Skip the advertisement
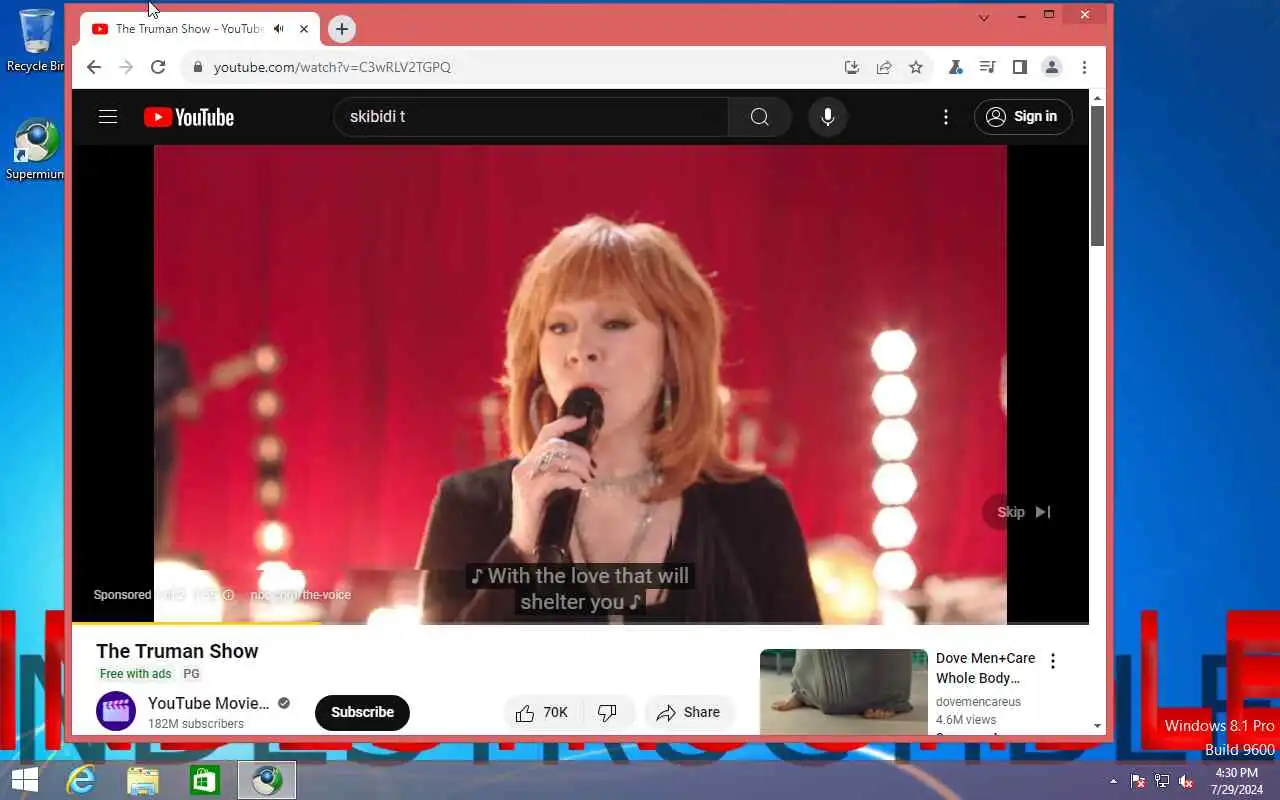The height and width of the screenshot is (800, 1280). point(1024,512)
